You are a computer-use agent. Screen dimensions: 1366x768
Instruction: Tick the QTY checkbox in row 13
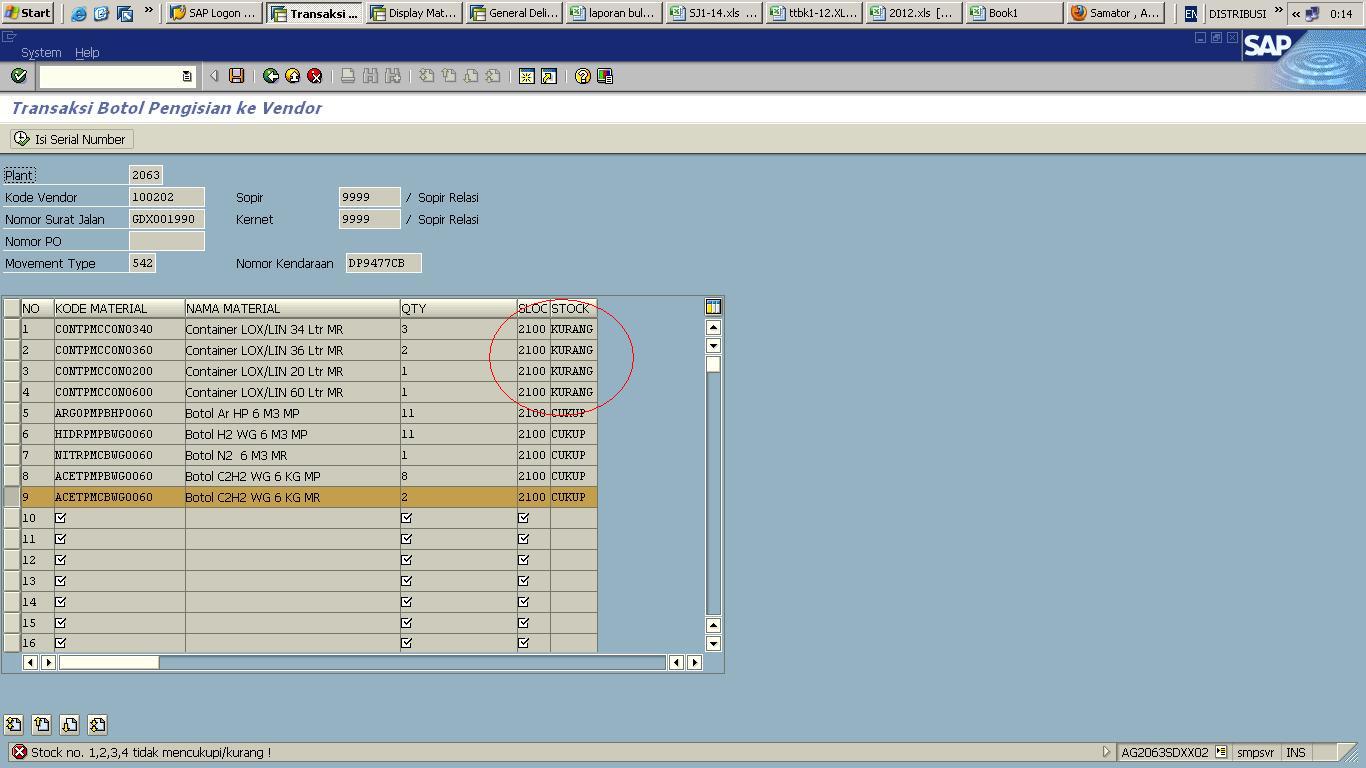pyautogui.click(x=406, y=581)
